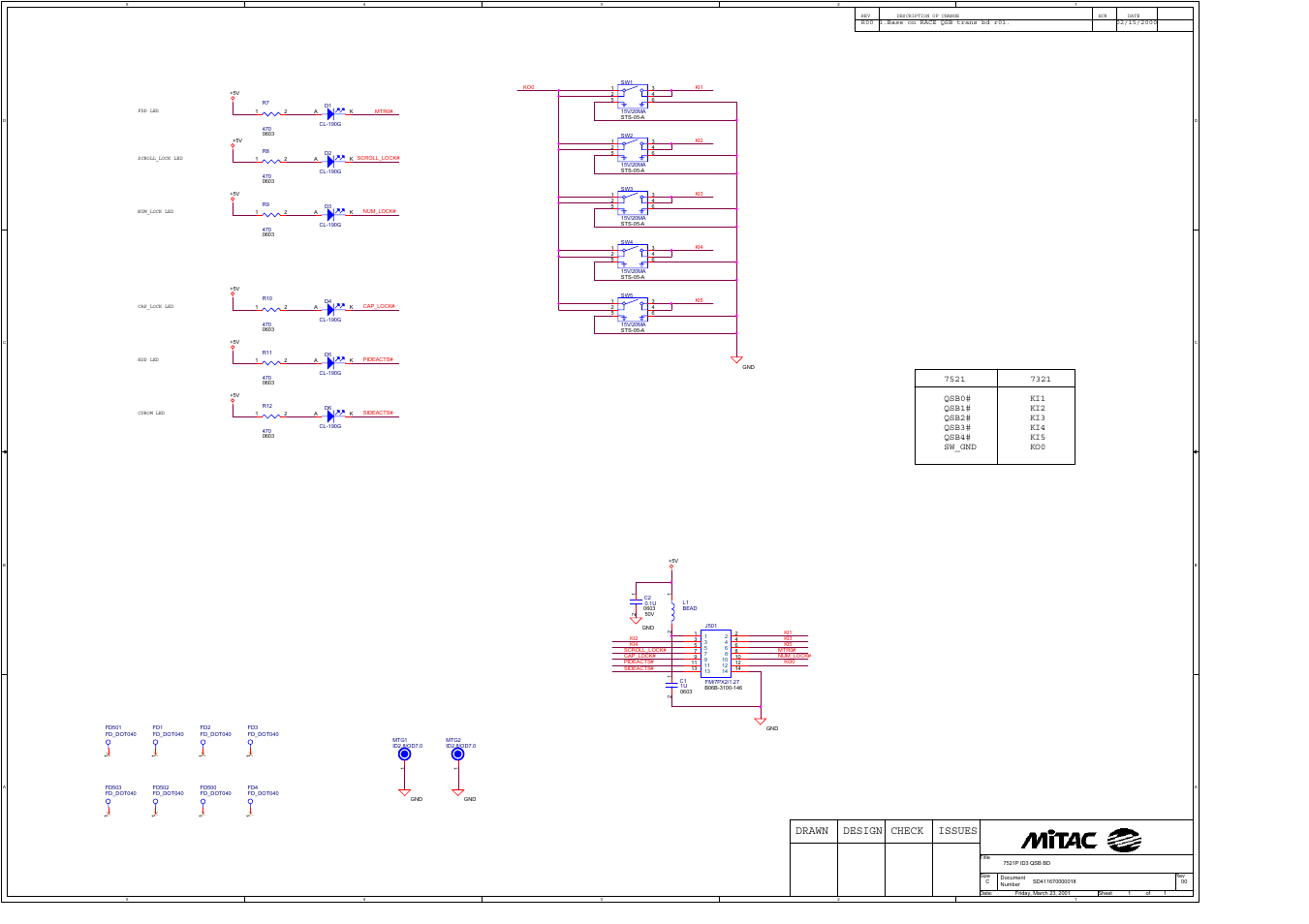The height and width of the screenshot is (924, 1309).
Task: Click the KO0 net label left of SW1
Action: (528, 87)
